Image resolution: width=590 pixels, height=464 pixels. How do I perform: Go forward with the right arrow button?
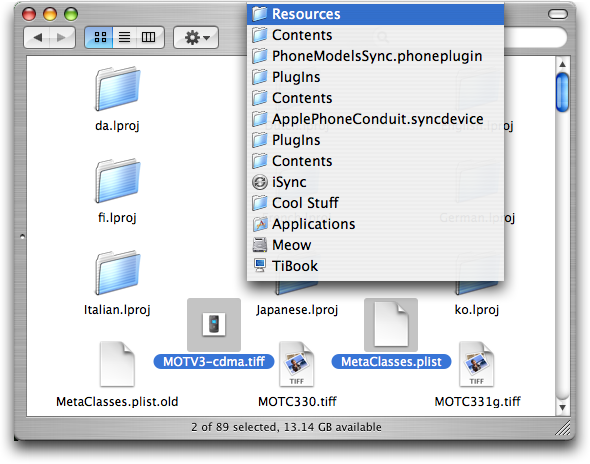pyautogui.click(x=62, y=37)
